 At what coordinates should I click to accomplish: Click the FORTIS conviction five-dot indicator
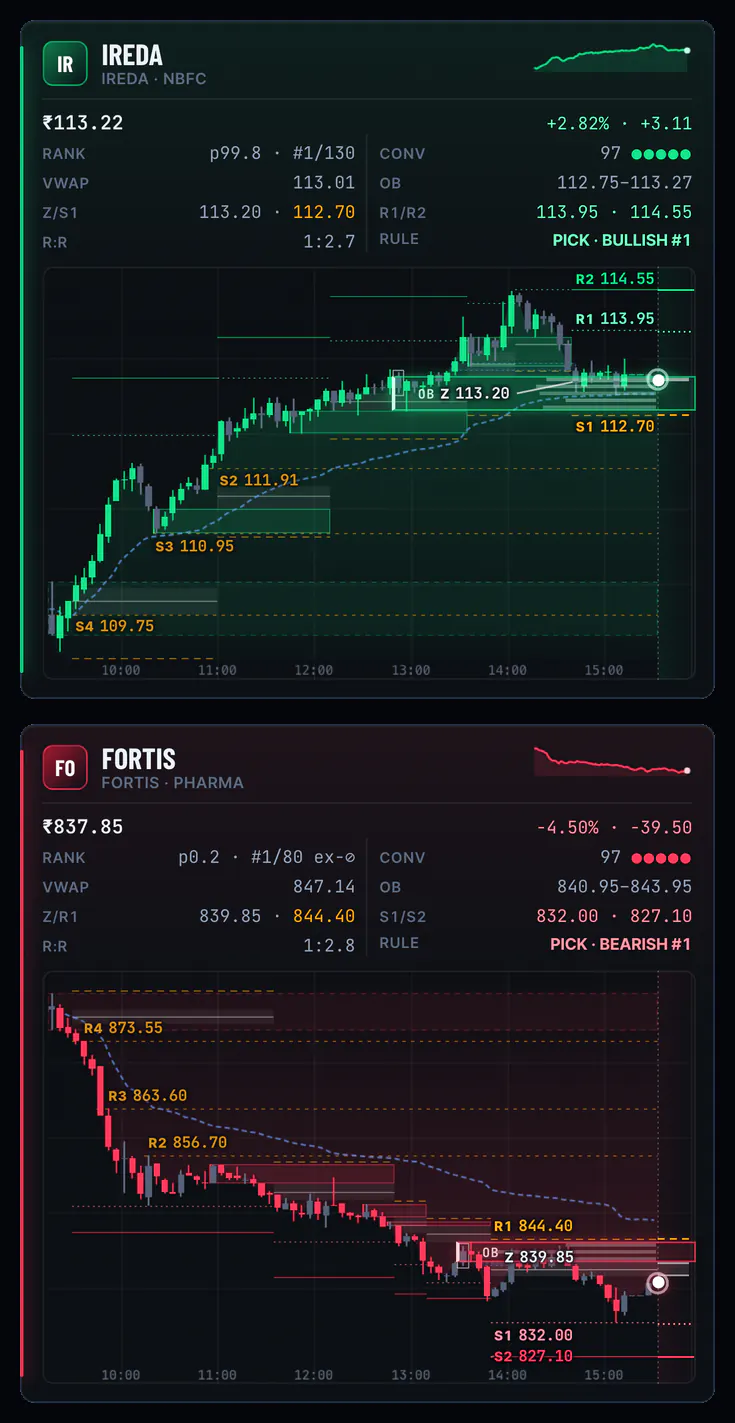click(661, 858)
